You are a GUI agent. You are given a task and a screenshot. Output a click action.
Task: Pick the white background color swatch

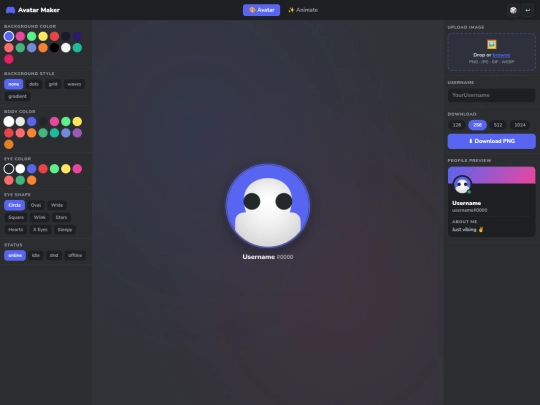pyautogui.click(x=66, y=48)
